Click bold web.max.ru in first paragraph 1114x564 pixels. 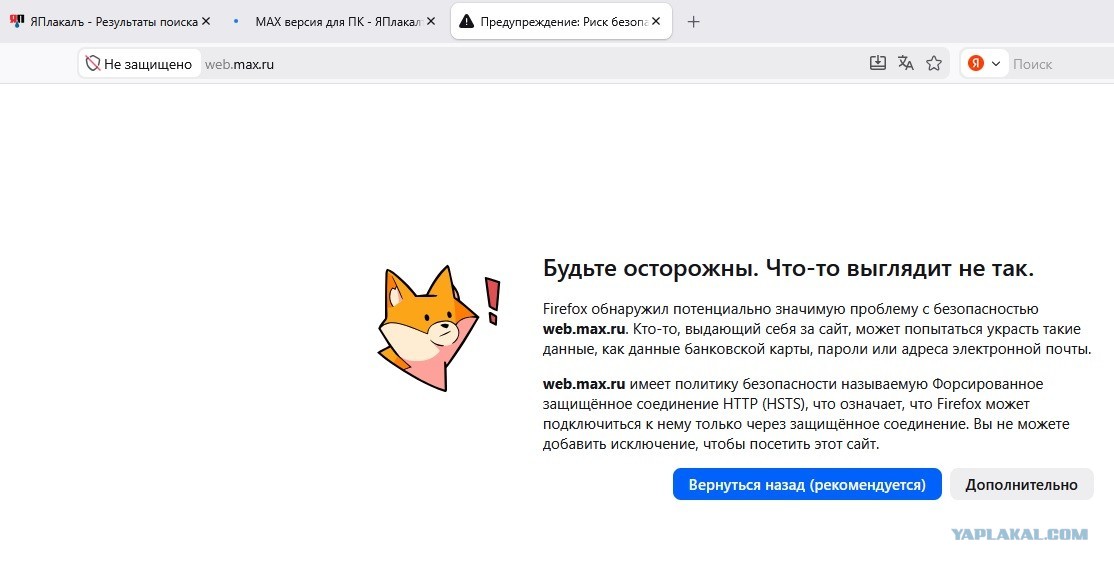click(584, 330)
